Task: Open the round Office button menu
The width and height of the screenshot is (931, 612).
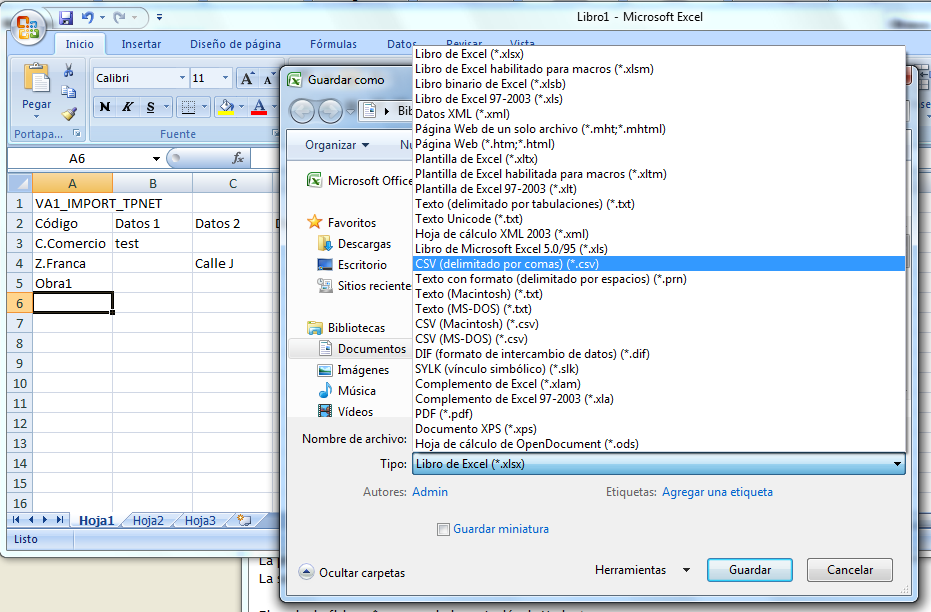Action: 27,27
